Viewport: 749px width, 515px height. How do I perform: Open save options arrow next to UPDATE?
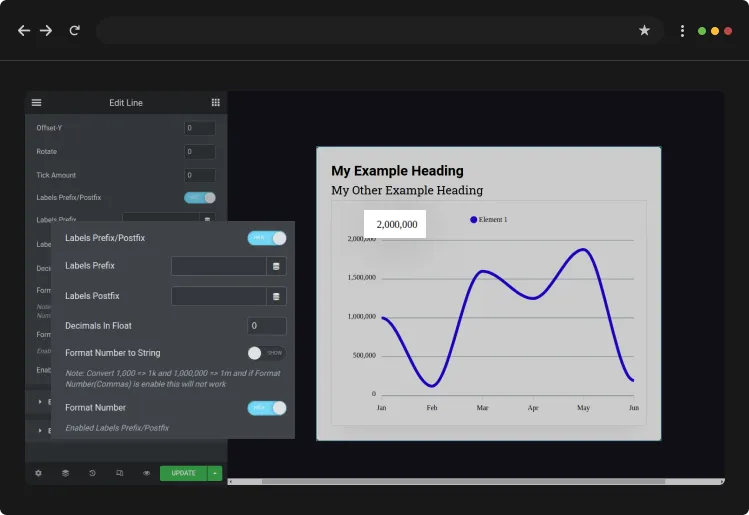215,473
